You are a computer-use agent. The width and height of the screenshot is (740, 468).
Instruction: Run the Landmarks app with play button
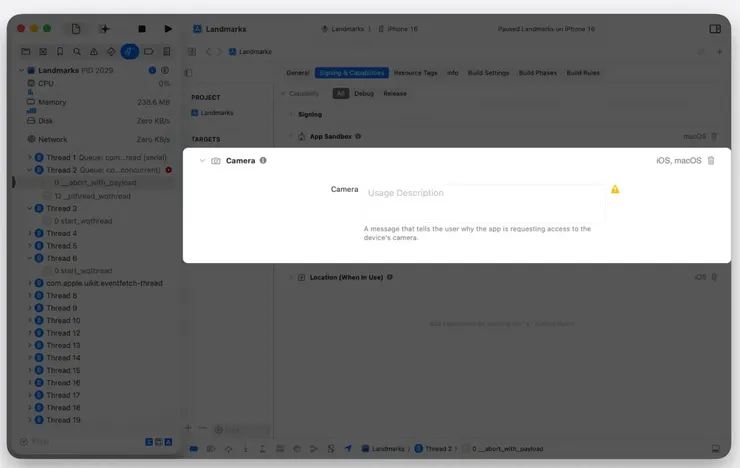(x=168, y=29)
